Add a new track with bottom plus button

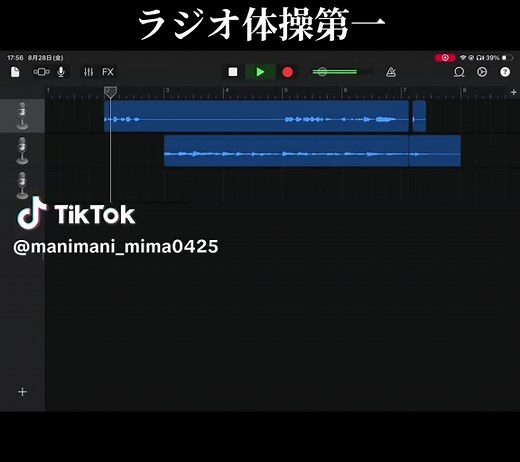[x=22, y=392]
